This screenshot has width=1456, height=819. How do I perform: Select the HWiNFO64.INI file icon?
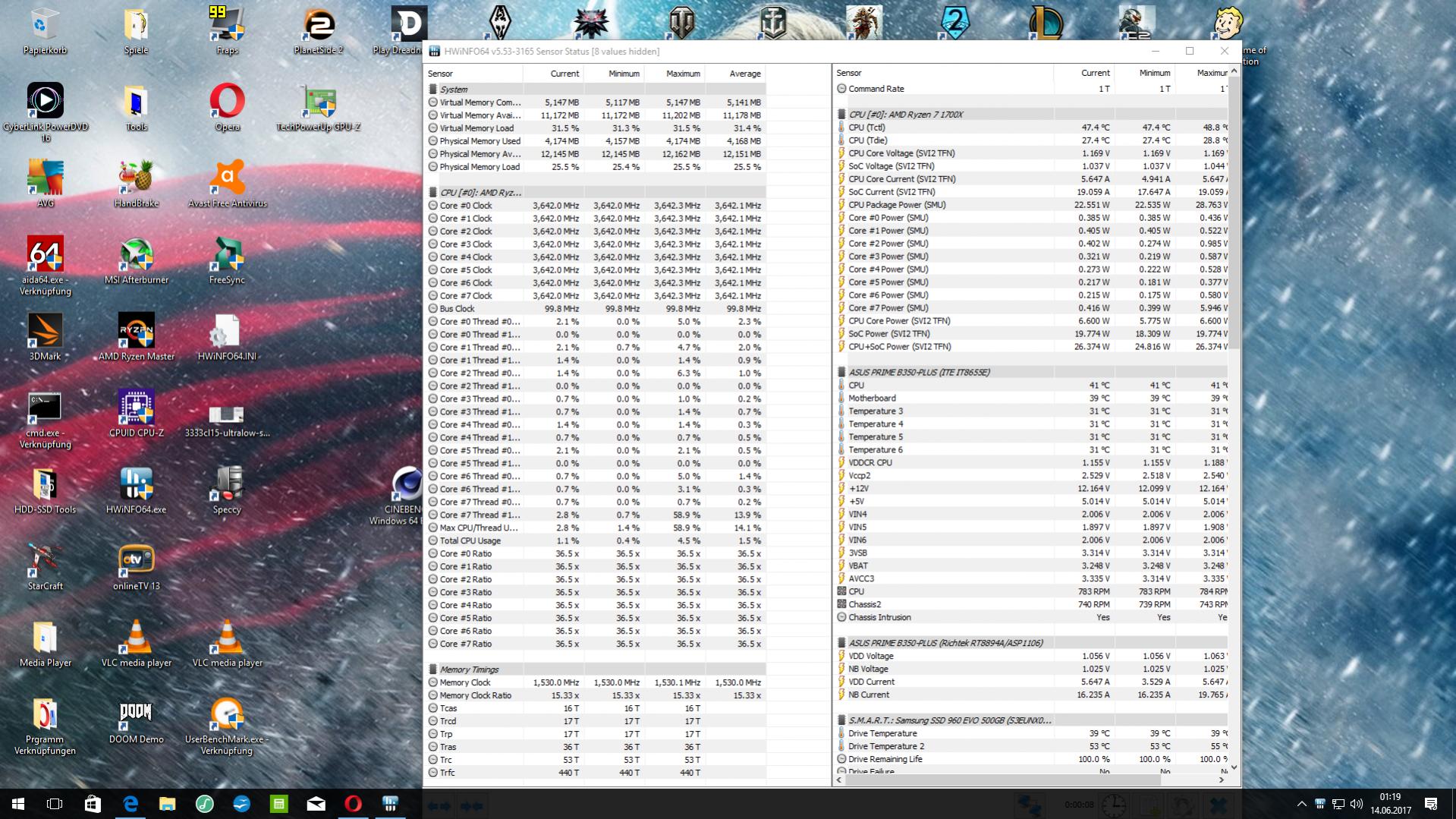(x=227, y=338)
